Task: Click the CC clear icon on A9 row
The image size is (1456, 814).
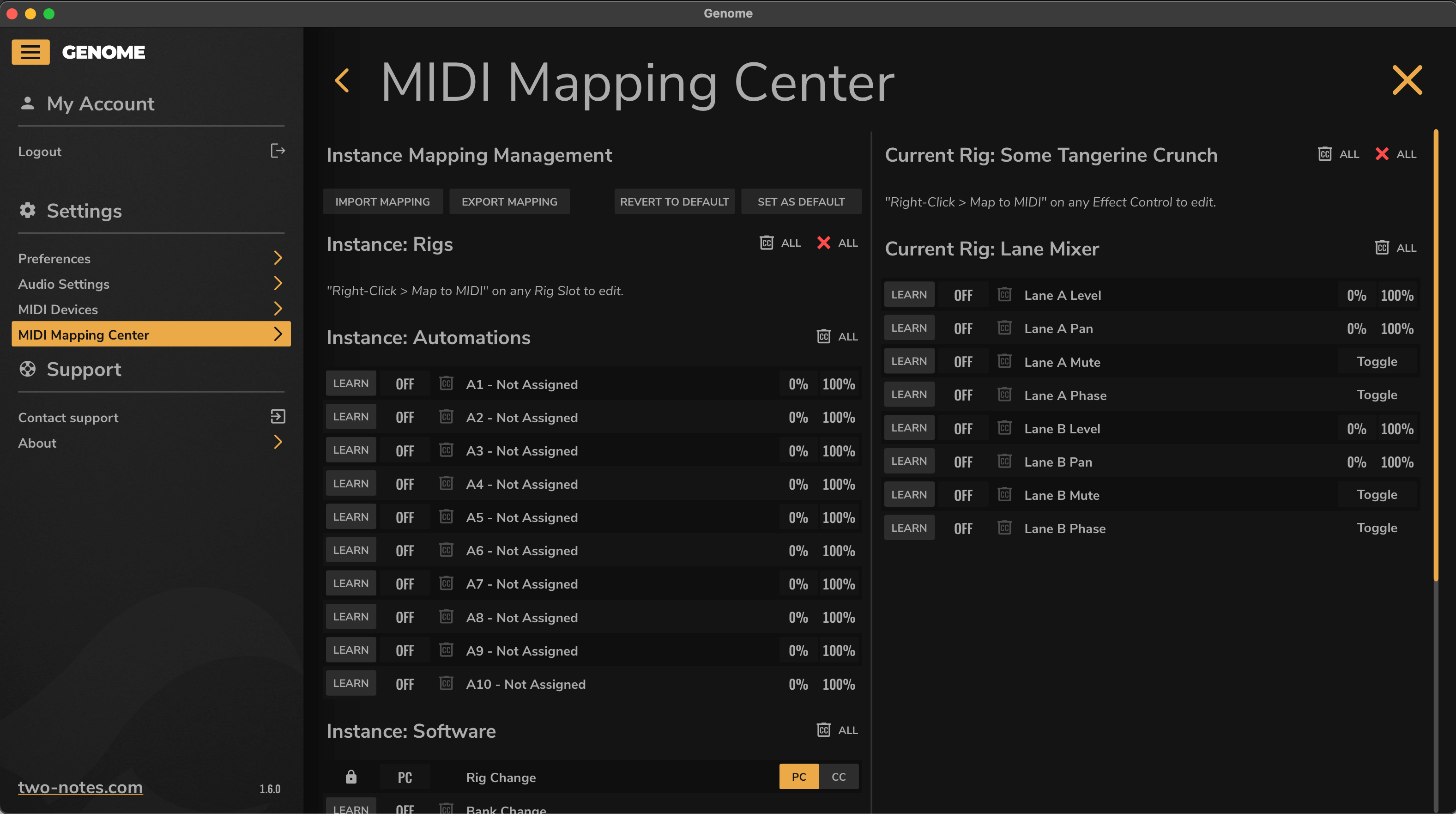Action: pyautogui.click(x=446, y=650)
